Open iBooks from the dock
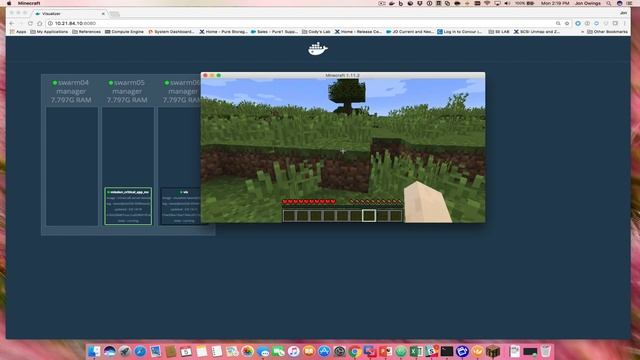Screen dimensions: 640x360 [x=309, y=351]
